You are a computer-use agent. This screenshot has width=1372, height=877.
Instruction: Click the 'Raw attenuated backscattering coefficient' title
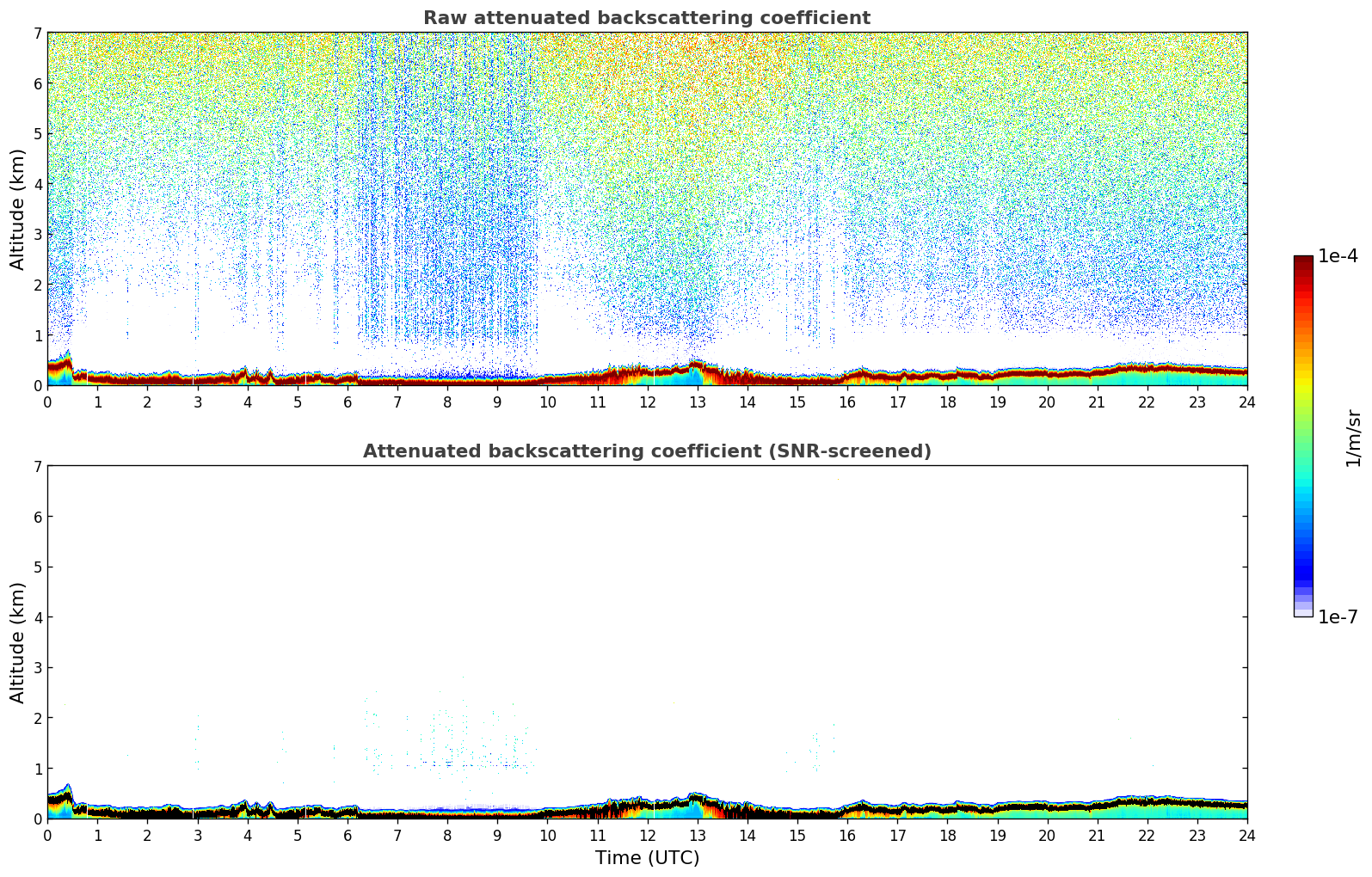646,18
